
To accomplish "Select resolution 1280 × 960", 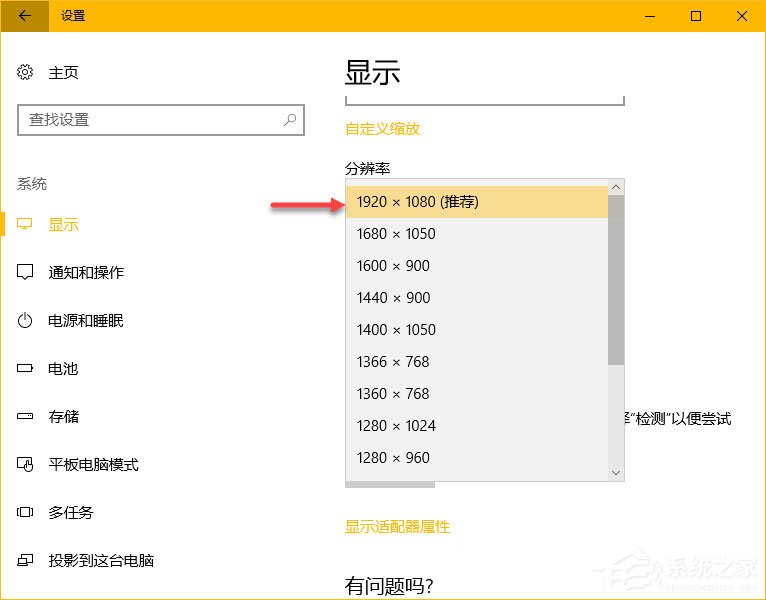I will [477, 458].
